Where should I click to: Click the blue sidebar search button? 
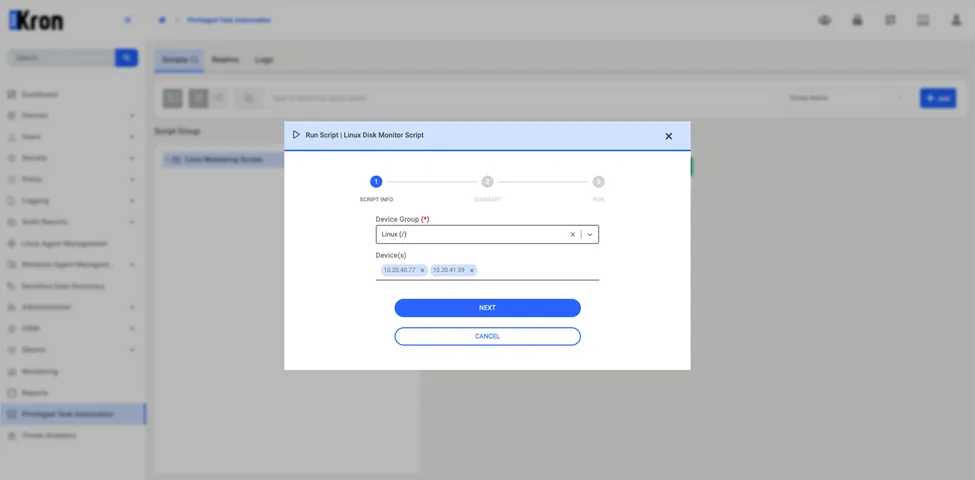pyautogui.click(x=126, y=58)
